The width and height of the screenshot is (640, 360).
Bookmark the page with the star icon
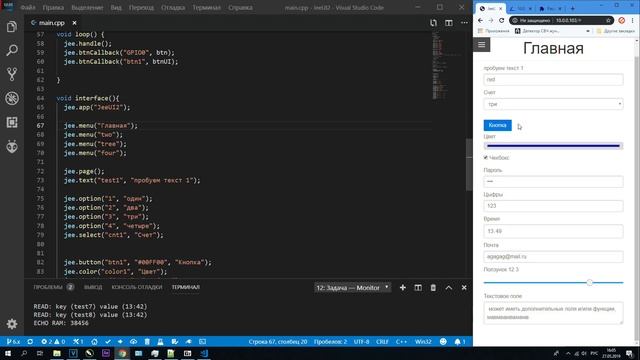coord(608,20)
